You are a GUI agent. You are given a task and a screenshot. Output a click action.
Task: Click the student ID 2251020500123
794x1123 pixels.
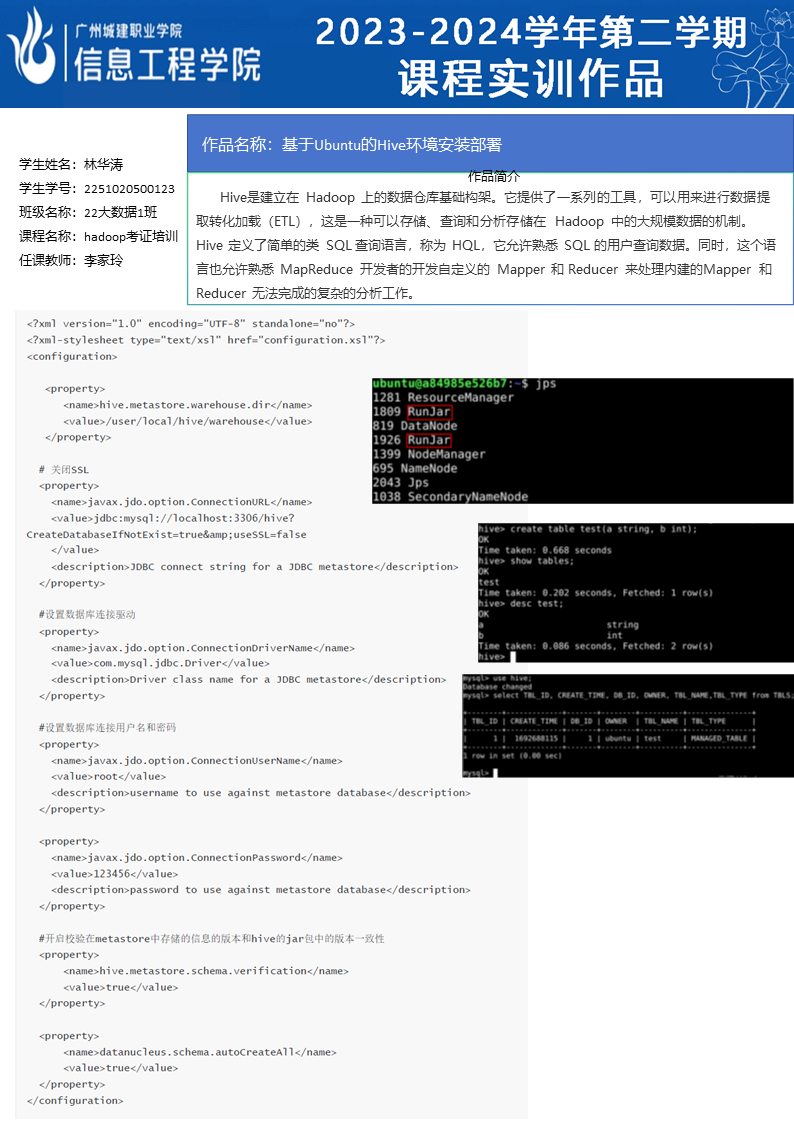click(129, 188)
